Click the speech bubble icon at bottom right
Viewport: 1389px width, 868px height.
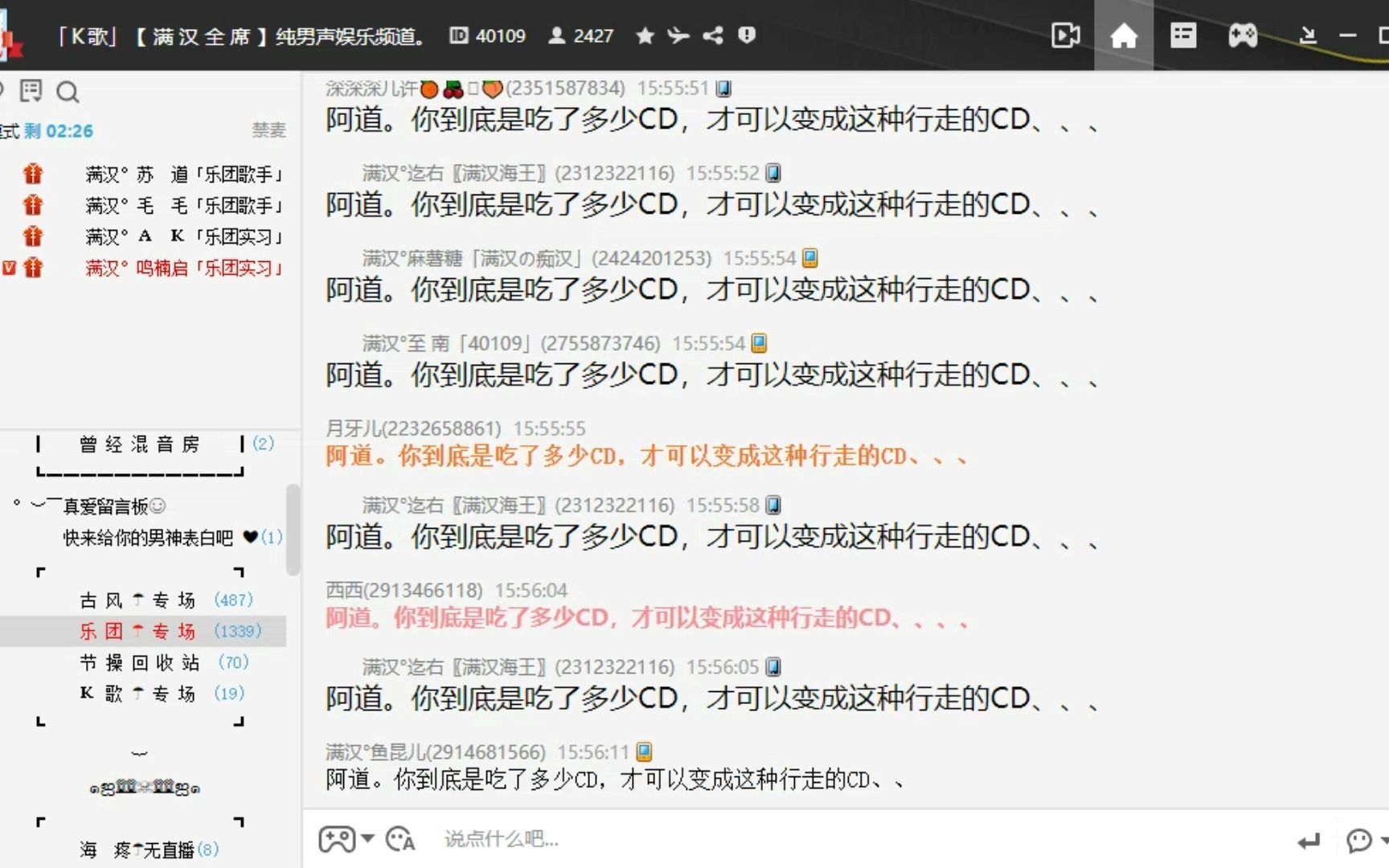coord(1359,841)
